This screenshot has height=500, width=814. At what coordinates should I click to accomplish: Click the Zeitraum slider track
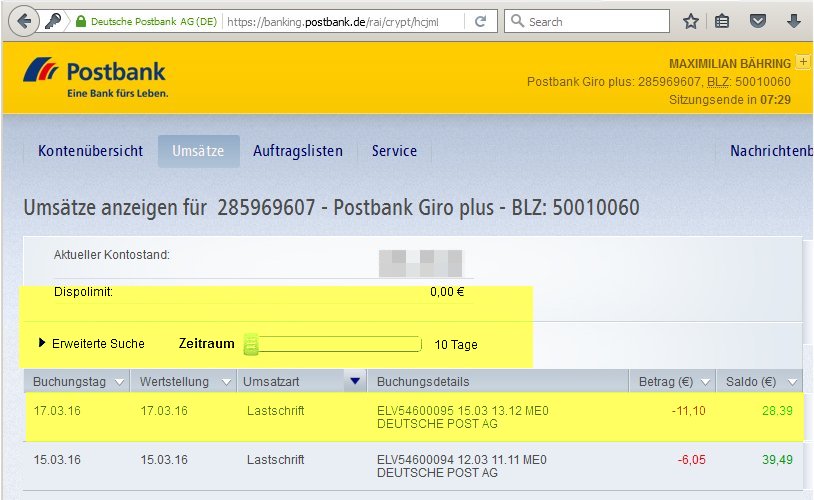click(339, 344)
